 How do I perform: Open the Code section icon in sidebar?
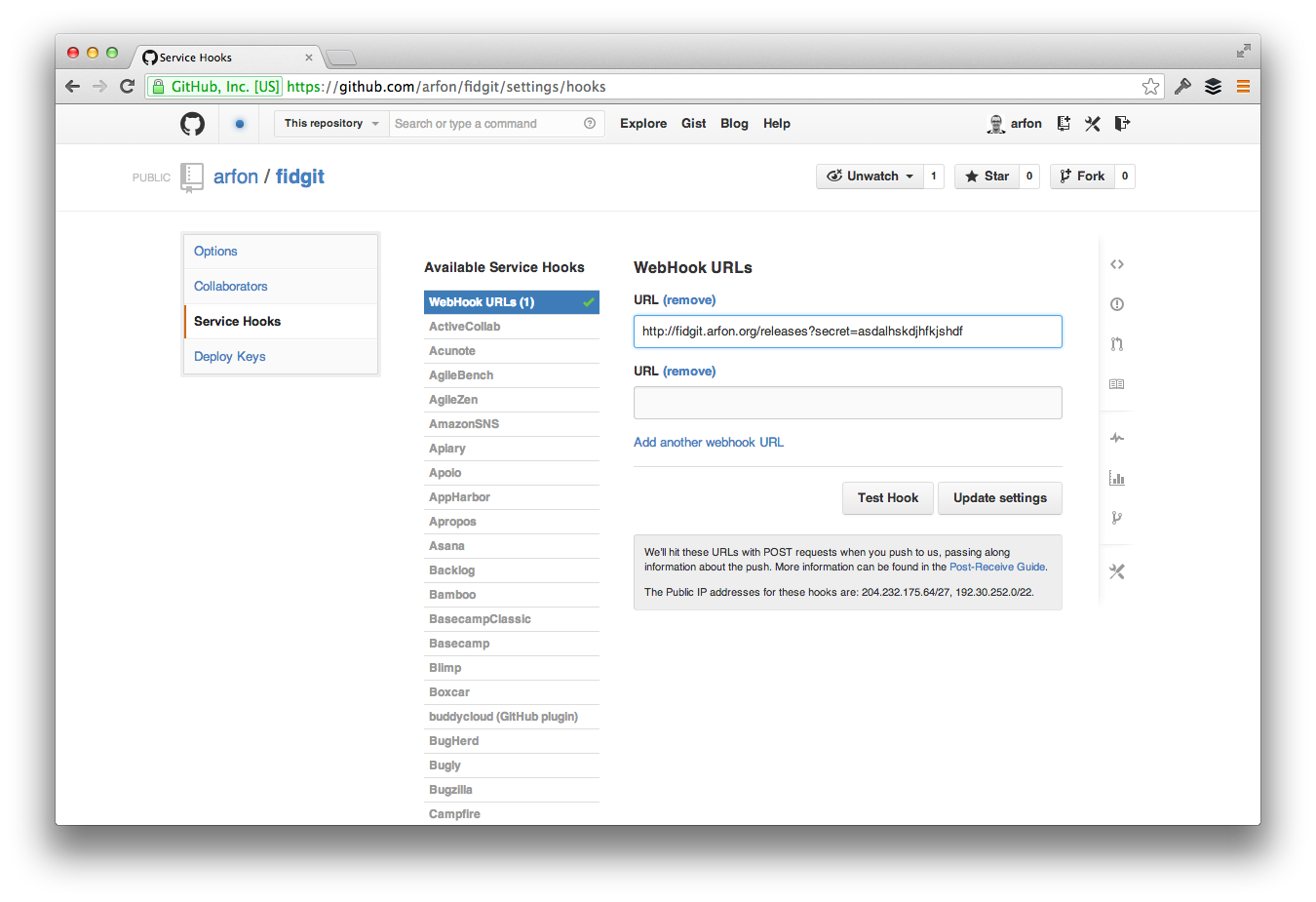point(1117,264)
